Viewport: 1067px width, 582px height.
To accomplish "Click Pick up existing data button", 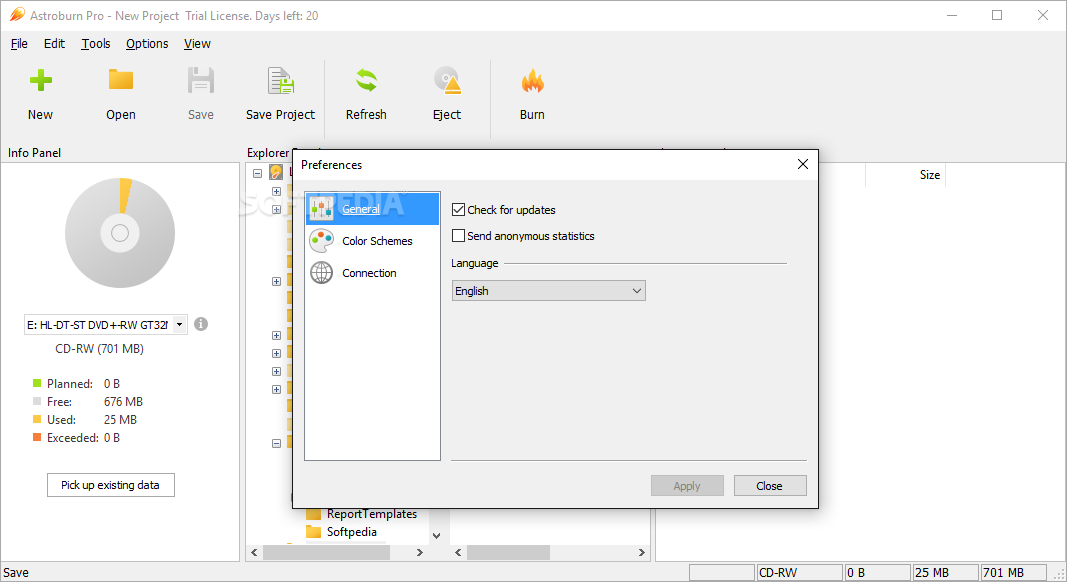I will 111,485.
